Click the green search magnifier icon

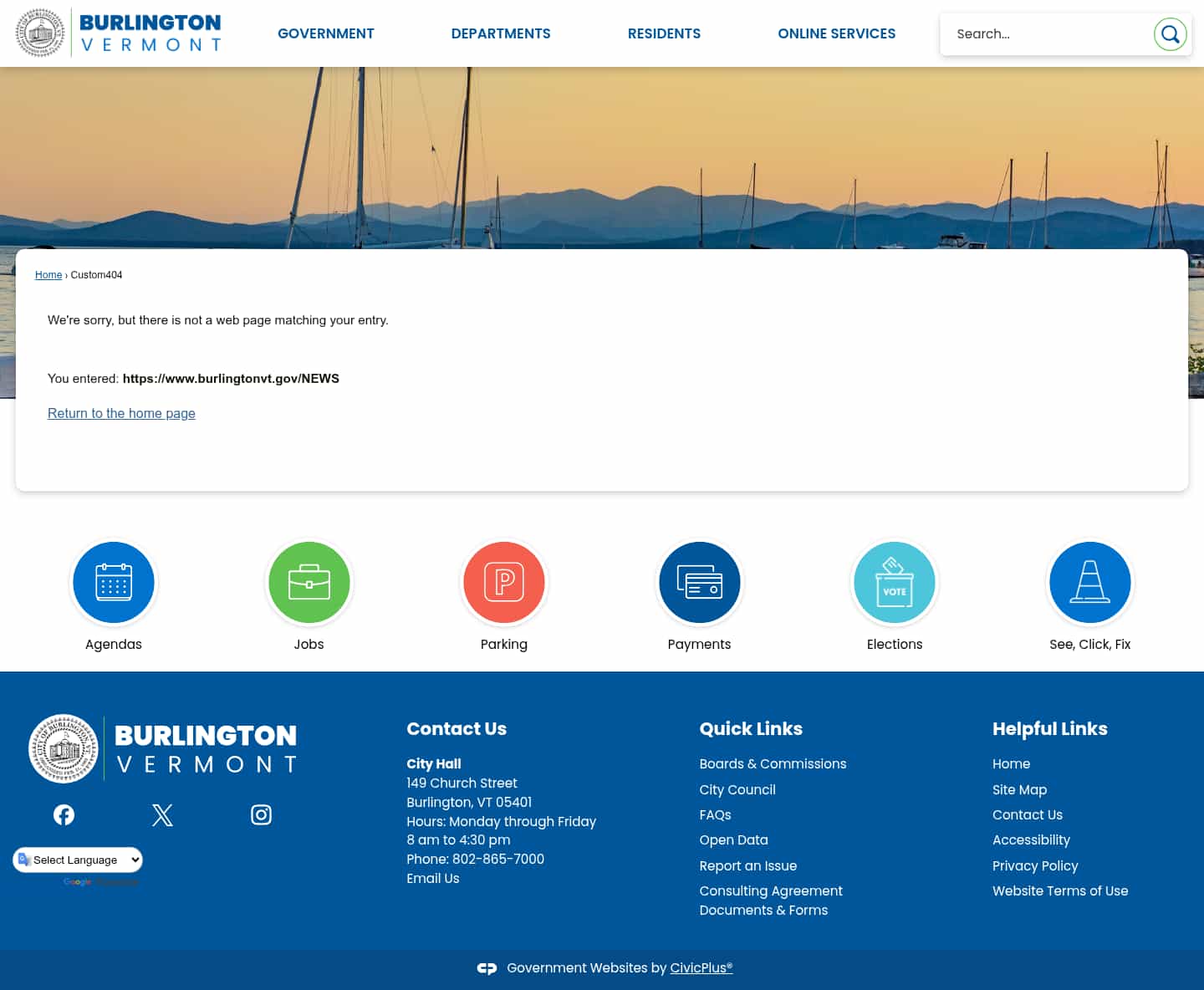click(x=1170, y=34)
